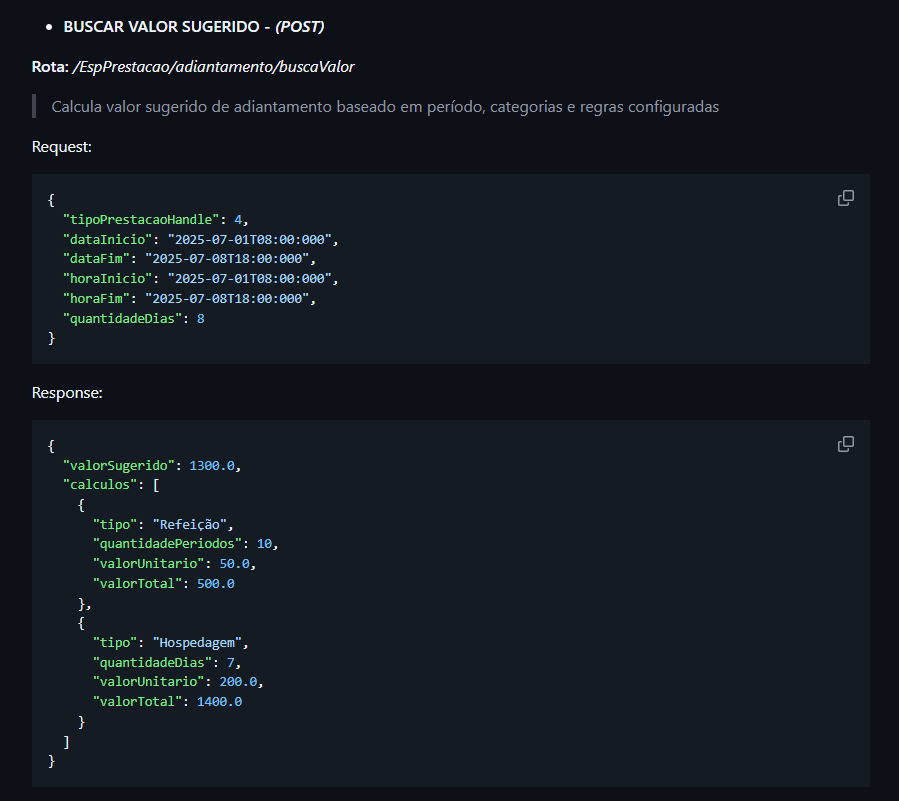Click the "horaInicio" key in the request
This screenshot has height=801, width=899.
[107, 279]
